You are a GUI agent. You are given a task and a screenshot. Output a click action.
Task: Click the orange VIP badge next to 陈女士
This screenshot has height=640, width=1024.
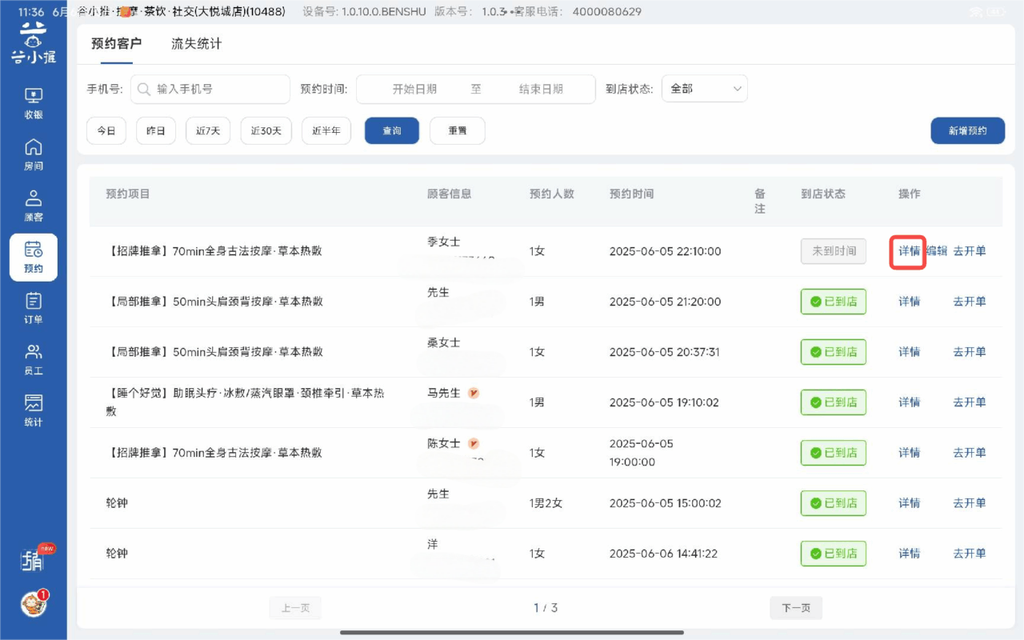pyautogui.click(x=474, y=443)
